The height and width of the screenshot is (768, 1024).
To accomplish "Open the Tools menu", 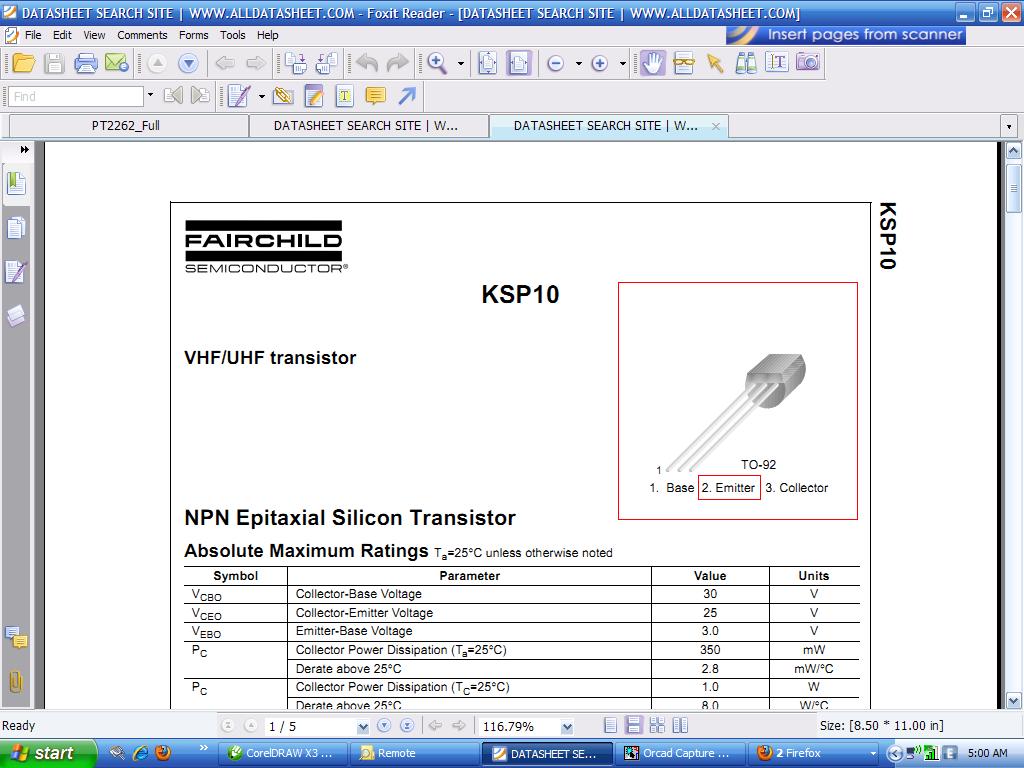I will point(232,35).
